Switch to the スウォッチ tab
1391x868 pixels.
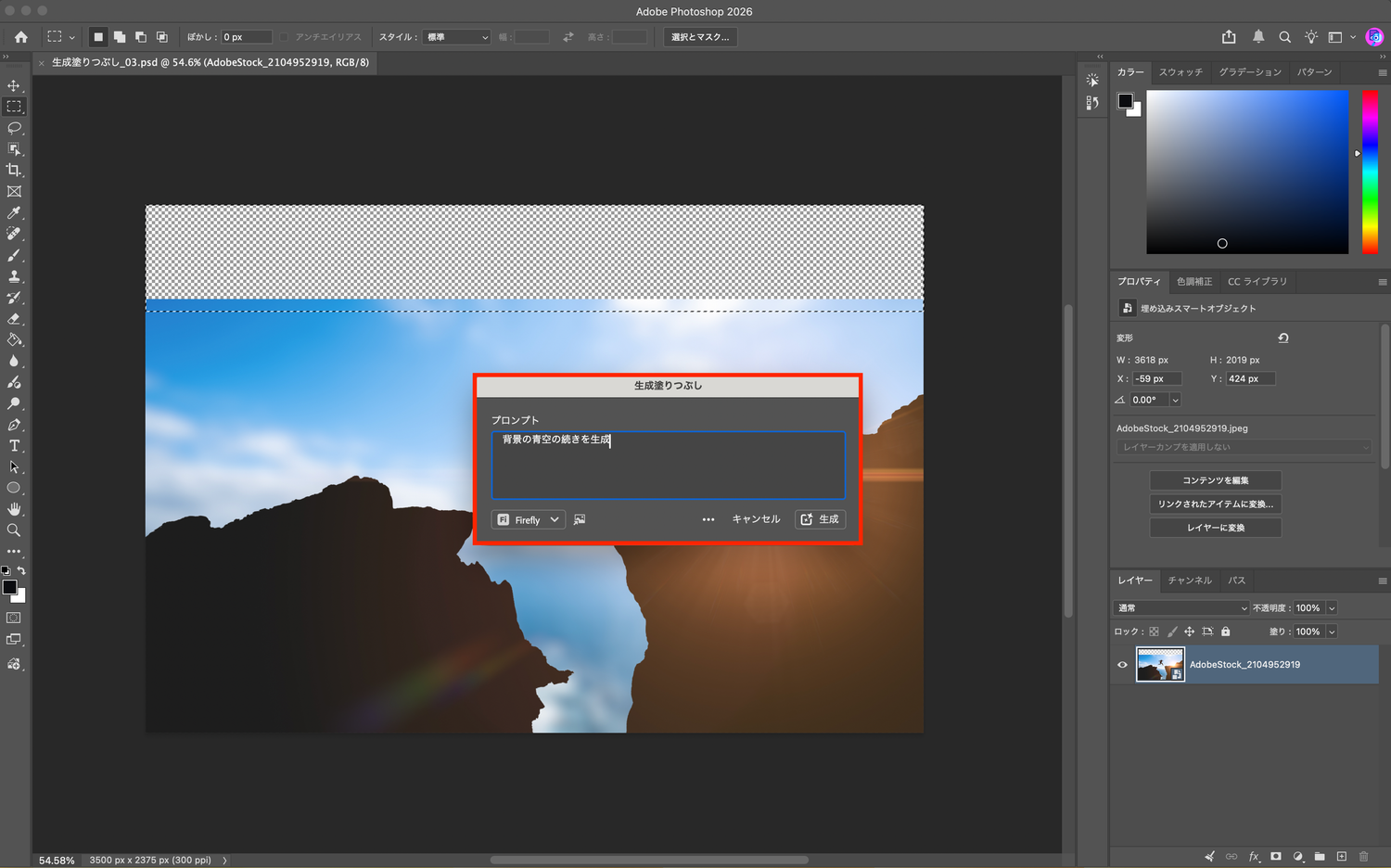[x=1180, y=72]
